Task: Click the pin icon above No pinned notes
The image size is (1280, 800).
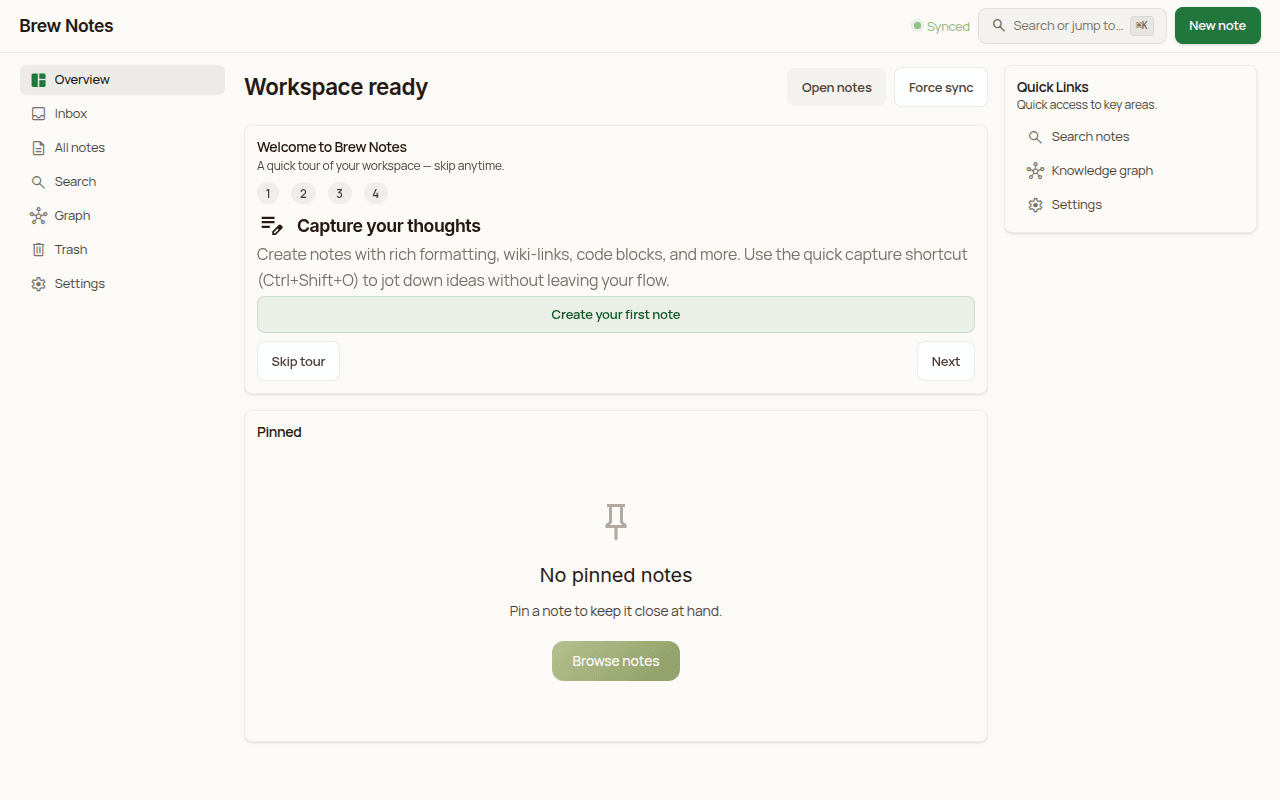Action: coord(616,521)
